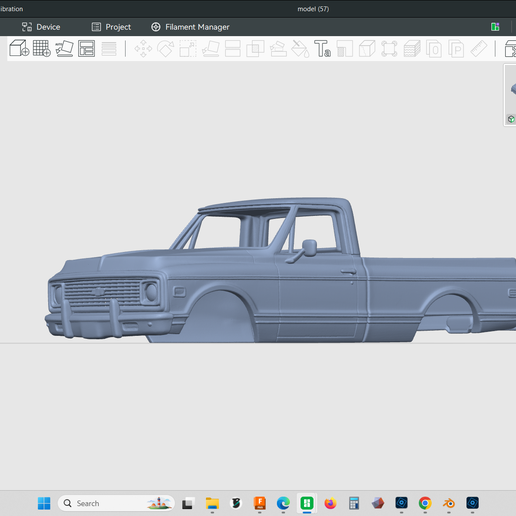Click the layered slices cube icon
Viewport: 516px width, 516px height.
[x=412, y=49]
